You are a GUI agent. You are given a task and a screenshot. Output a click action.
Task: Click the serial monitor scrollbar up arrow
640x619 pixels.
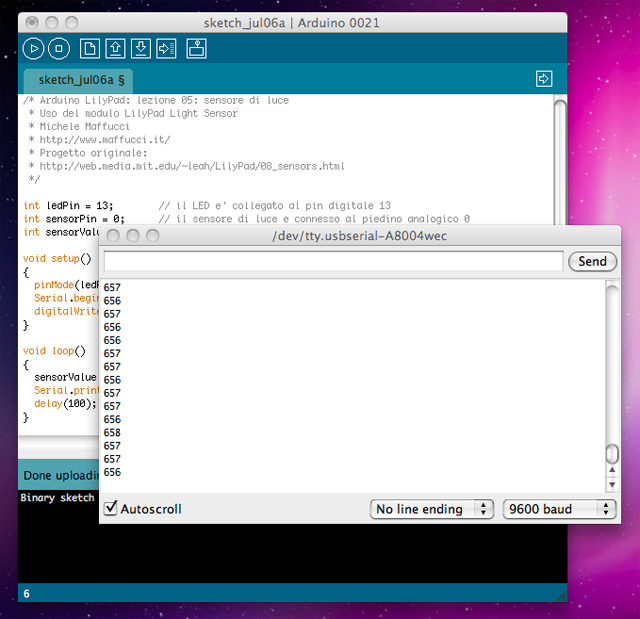tap(612, 471)
